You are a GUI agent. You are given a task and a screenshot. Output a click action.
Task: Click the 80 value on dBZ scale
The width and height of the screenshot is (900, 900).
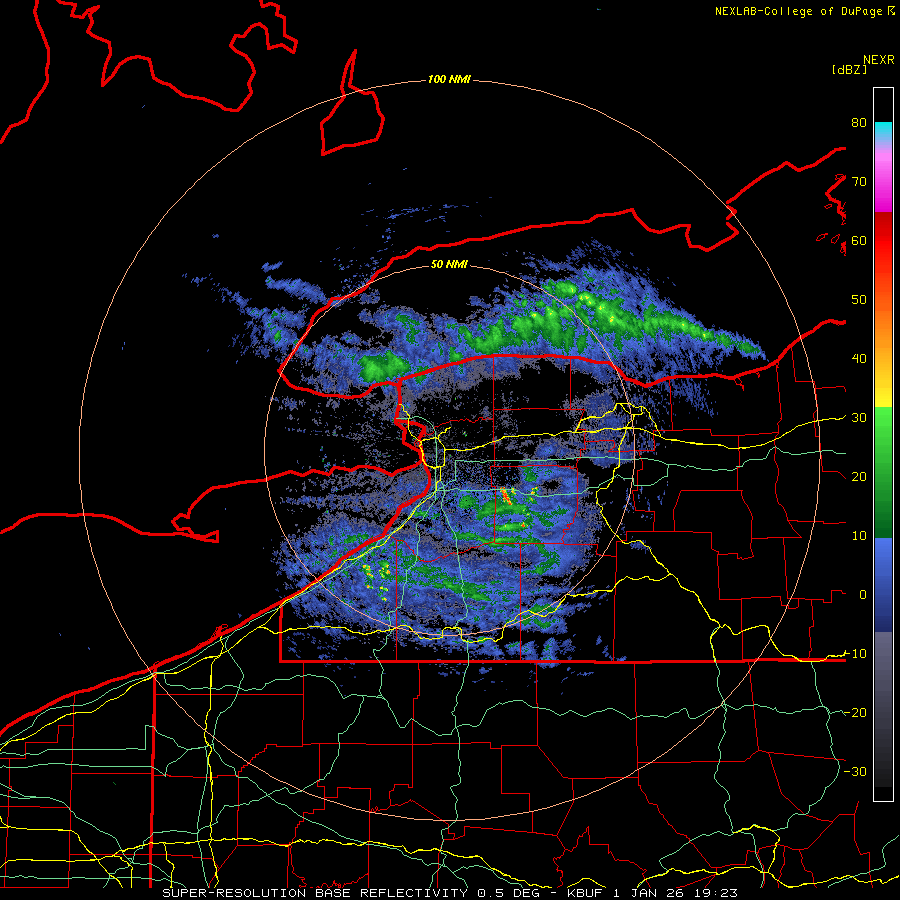859,123
